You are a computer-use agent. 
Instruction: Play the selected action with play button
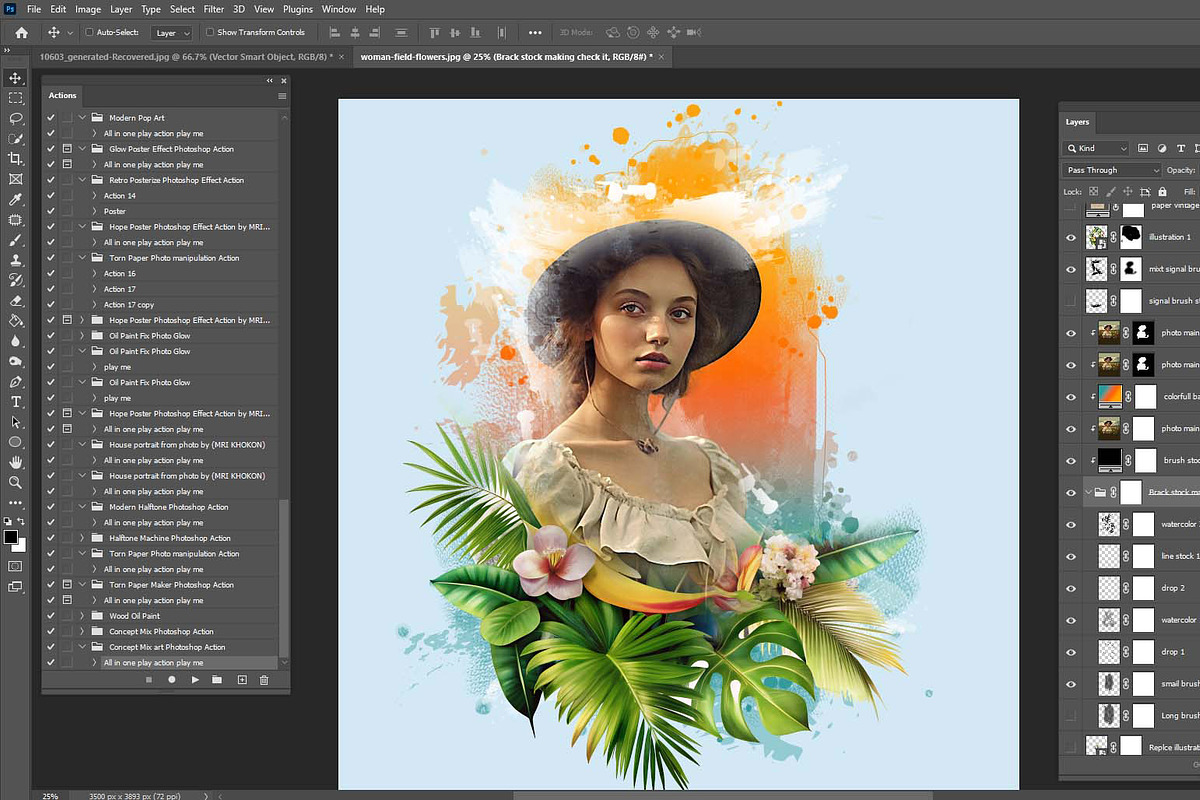point(195,680)
